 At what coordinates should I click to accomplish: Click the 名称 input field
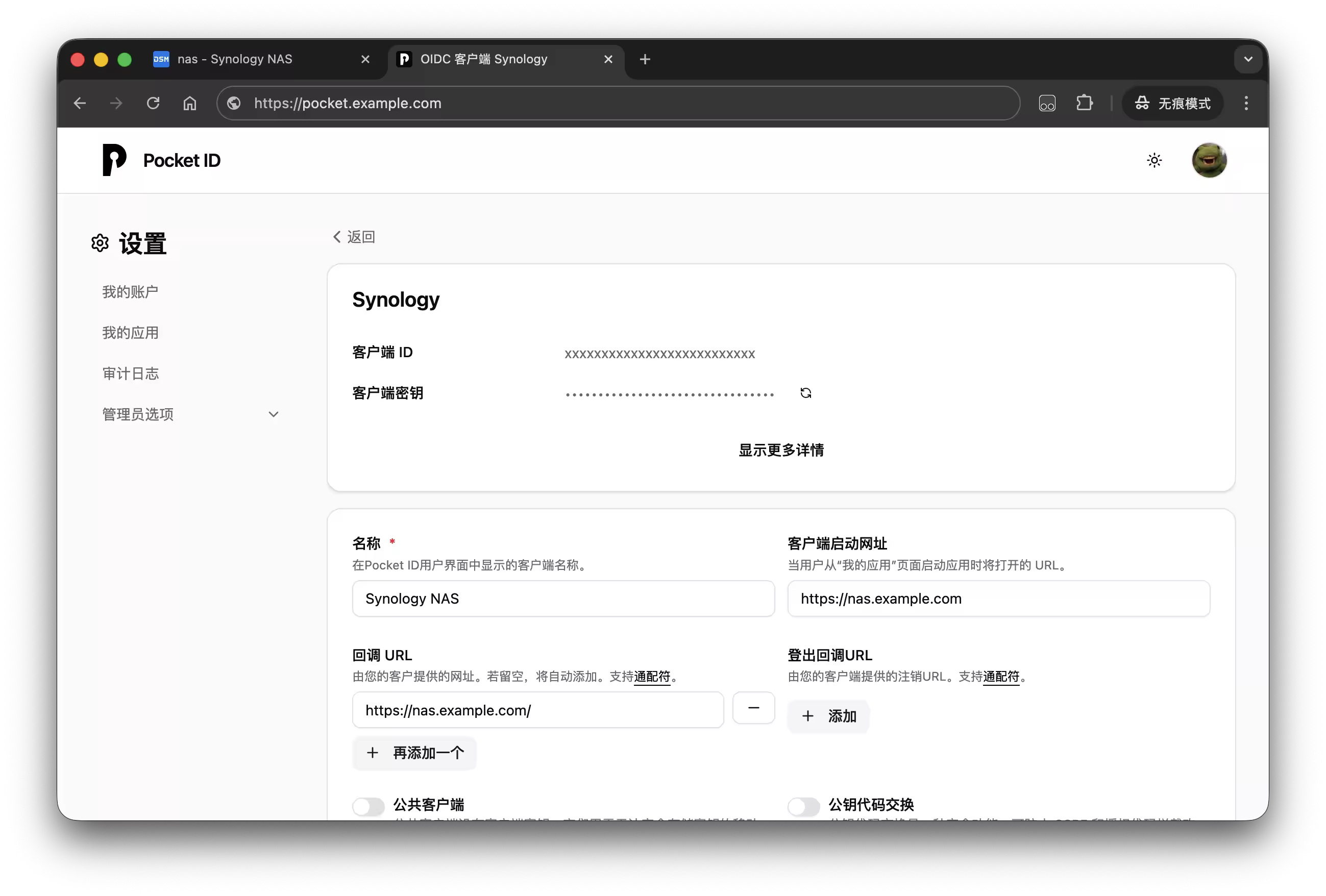tap(563, 599)
